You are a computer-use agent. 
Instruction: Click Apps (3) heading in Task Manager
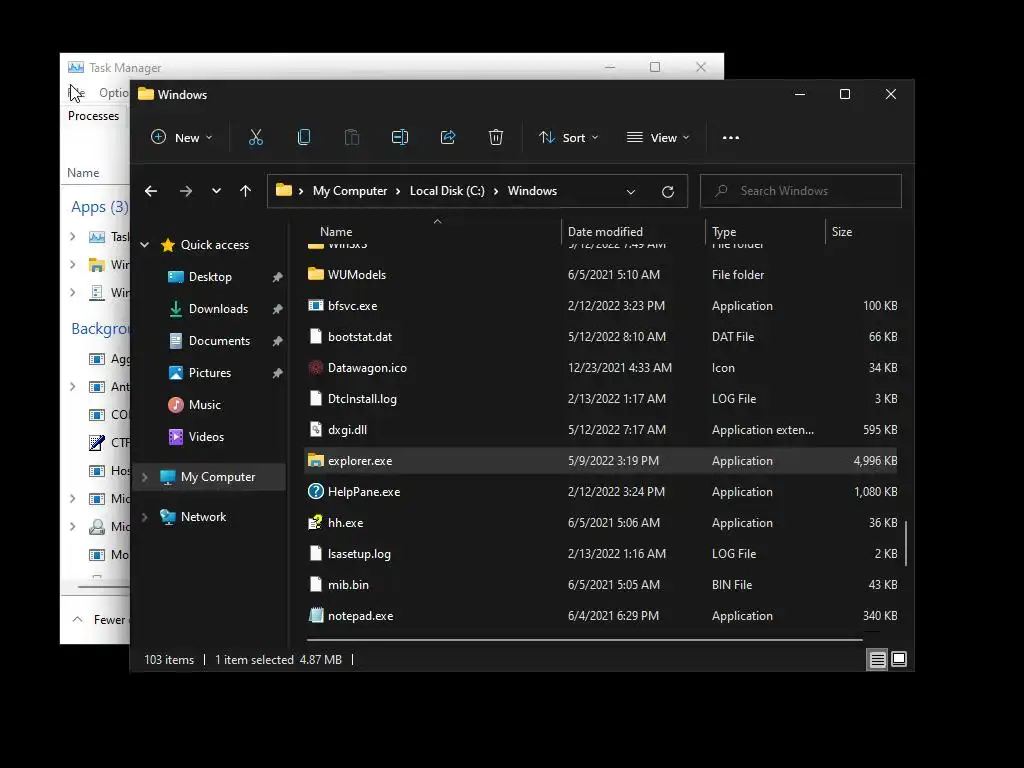pyautogui.click(x=99, y=207)
